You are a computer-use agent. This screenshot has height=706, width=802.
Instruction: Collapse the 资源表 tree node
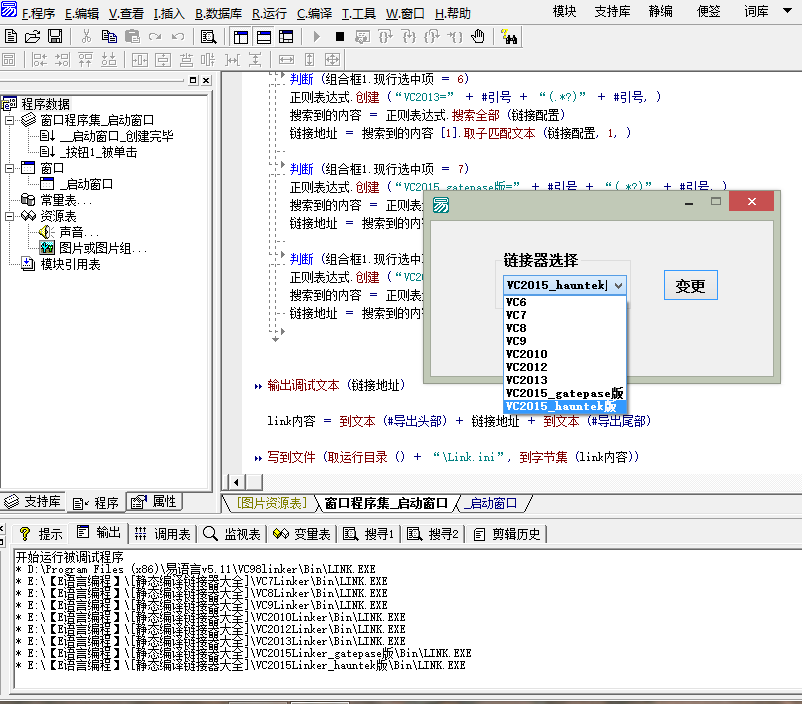[10, 216]
